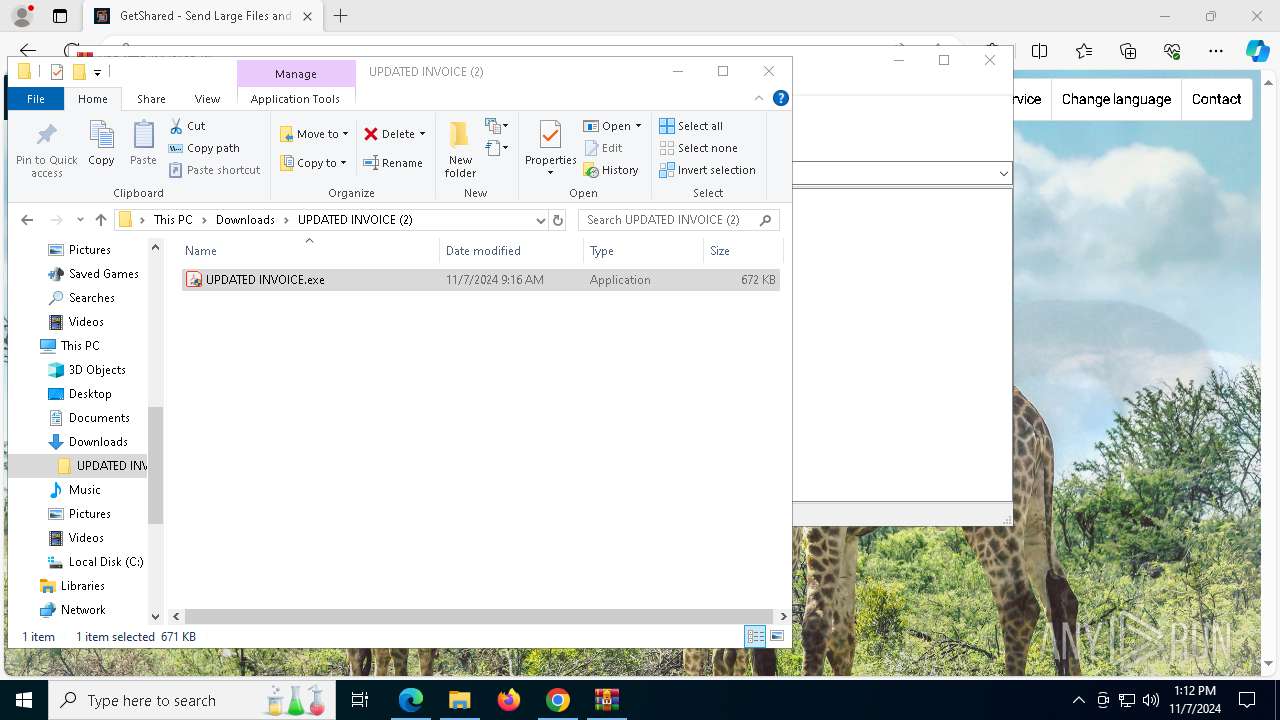The width and height of the screenshot is (1280, 720).
Task: Open the File menu
Action: [35, 99]
